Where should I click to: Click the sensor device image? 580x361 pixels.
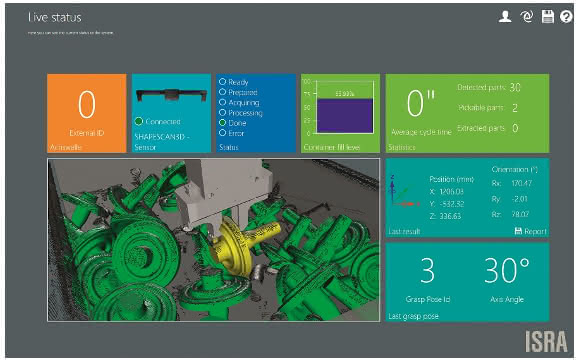pyautogui.click(x=171, y=95)
